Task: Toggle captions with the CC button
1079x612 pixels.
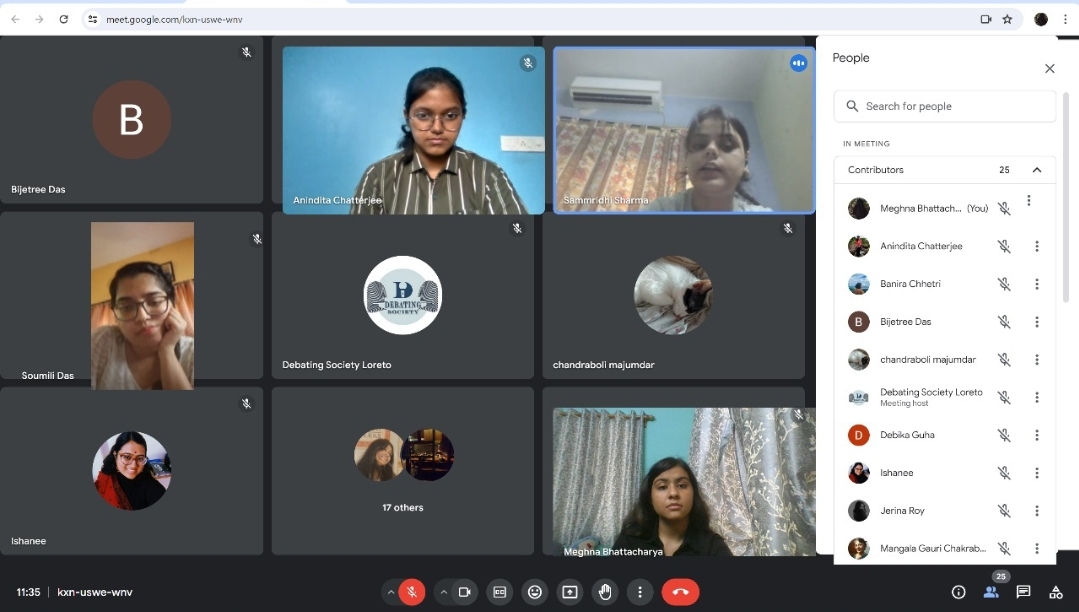Action: pyautogui.click(x=499, y=592)
